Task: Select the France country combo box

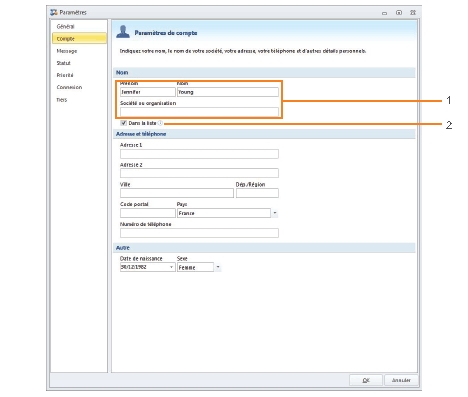Action: (224, 213)
